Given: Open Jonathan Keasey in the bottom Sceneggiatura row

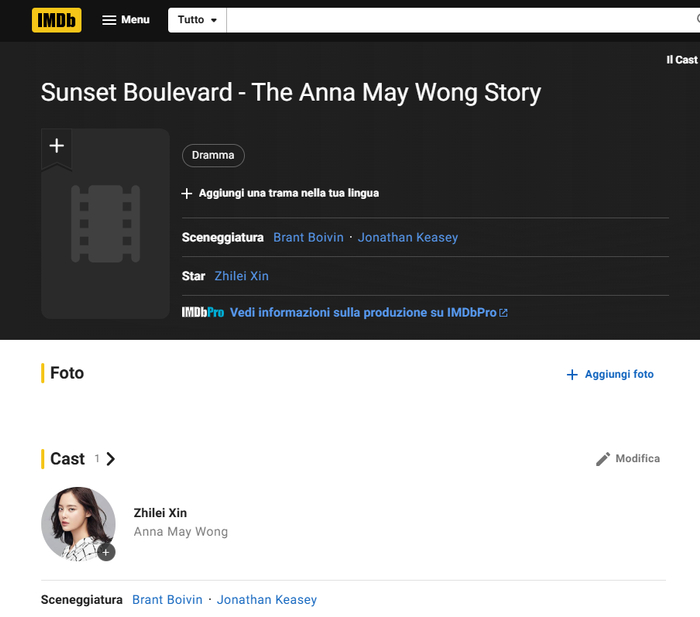Looking at the screenshot, I should 267,600.
